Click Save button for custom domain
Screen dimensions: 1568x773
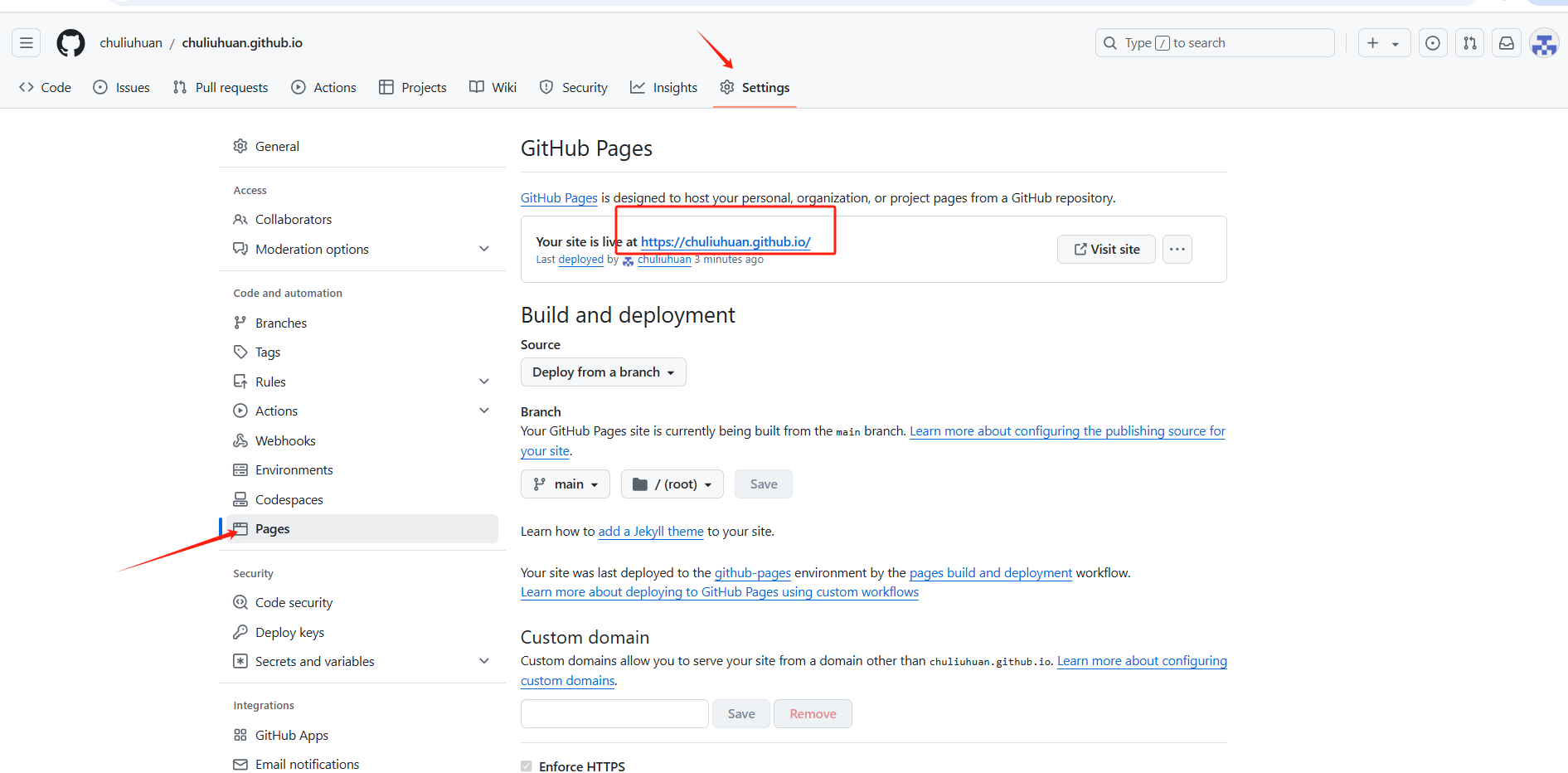(741, 713)
